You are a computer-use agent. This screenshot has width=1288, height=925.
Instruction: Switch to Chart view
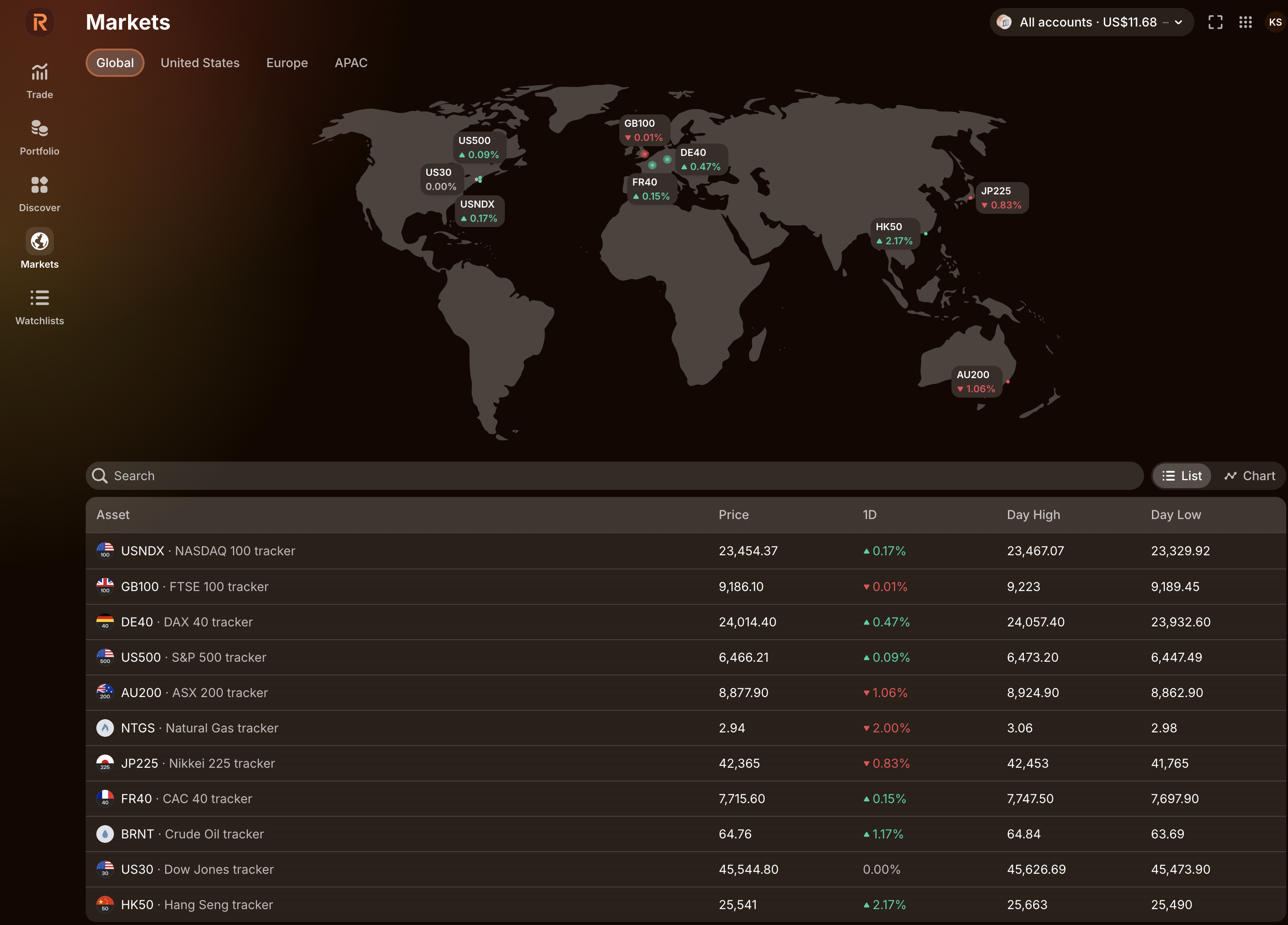pyautogui.click(x=1250, y=476)
